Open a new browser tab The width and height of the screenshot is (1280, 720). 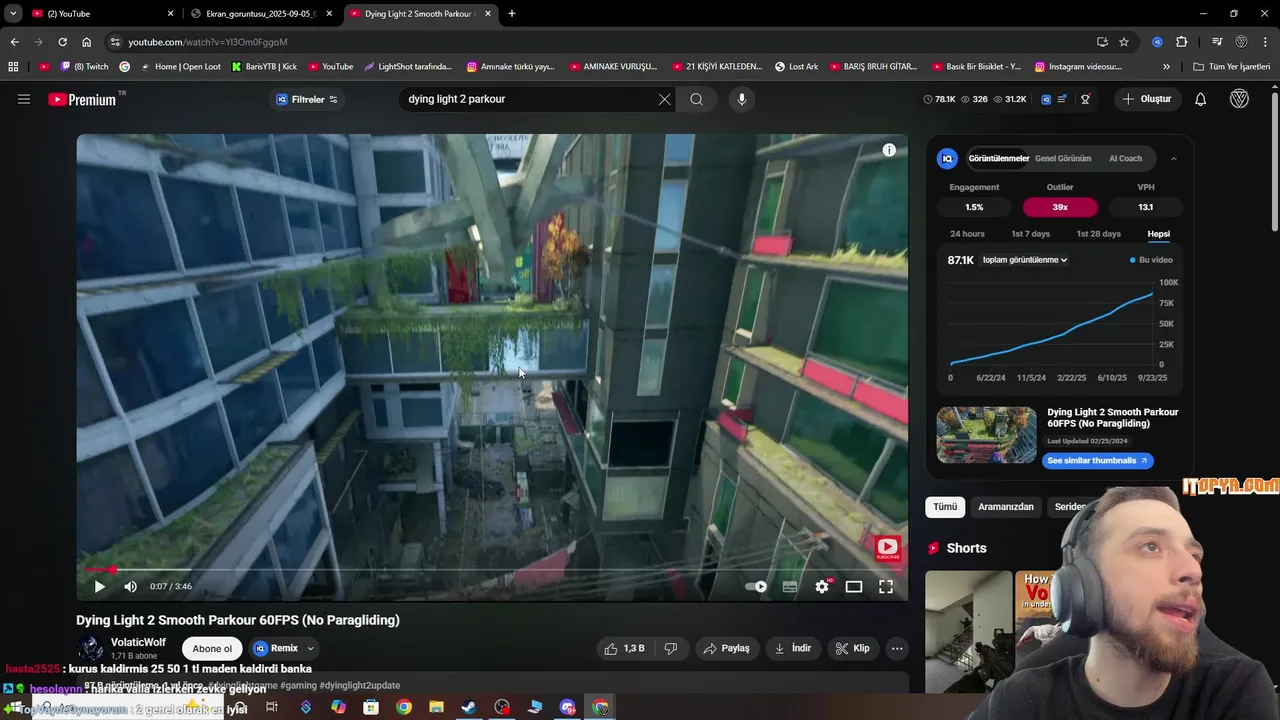[512, 14]
